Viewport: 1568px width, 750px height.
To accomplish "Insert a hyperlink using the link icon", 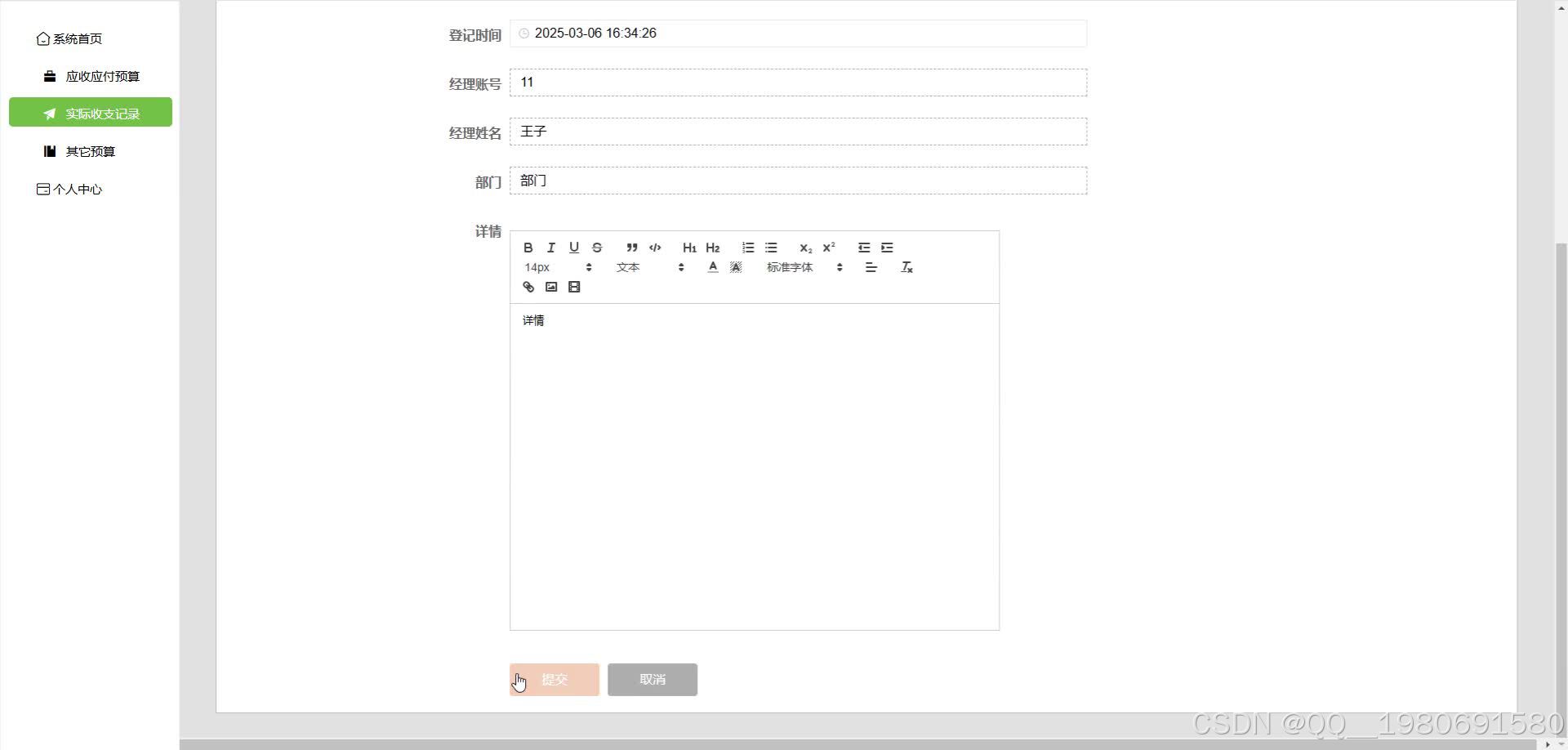I will pos(528,287).
